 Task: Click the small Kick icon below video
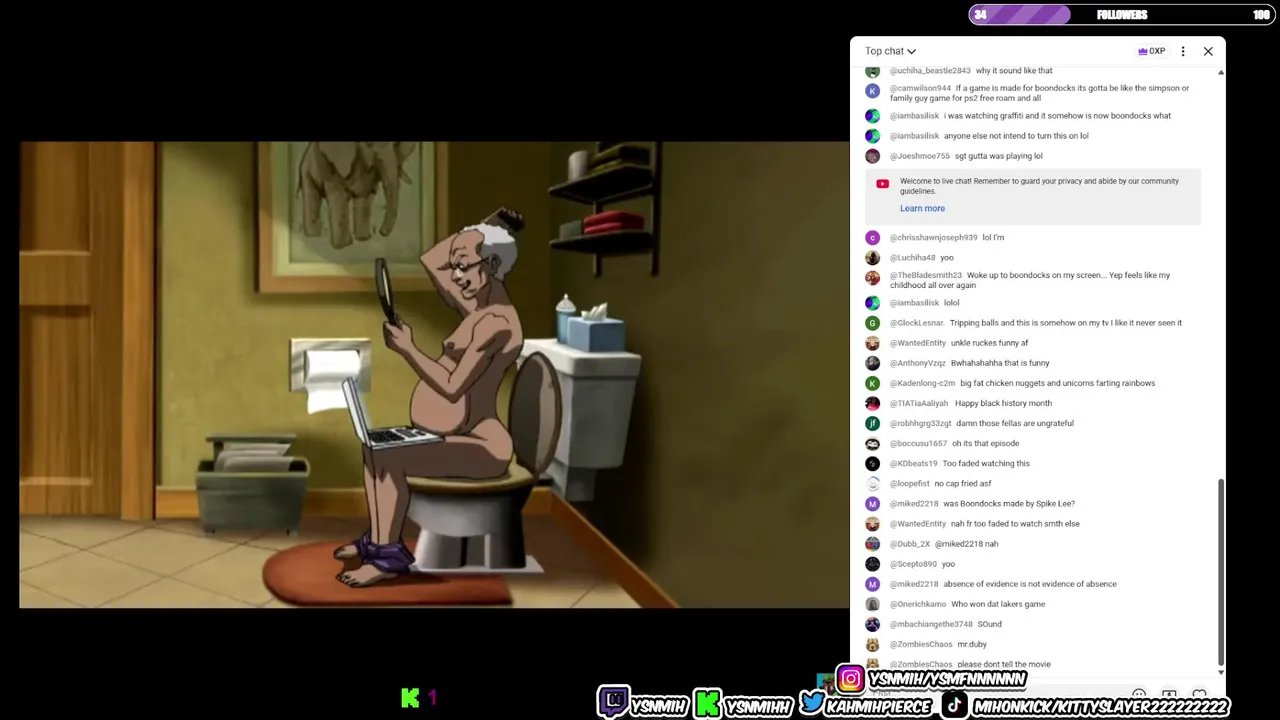coord(410,698)
